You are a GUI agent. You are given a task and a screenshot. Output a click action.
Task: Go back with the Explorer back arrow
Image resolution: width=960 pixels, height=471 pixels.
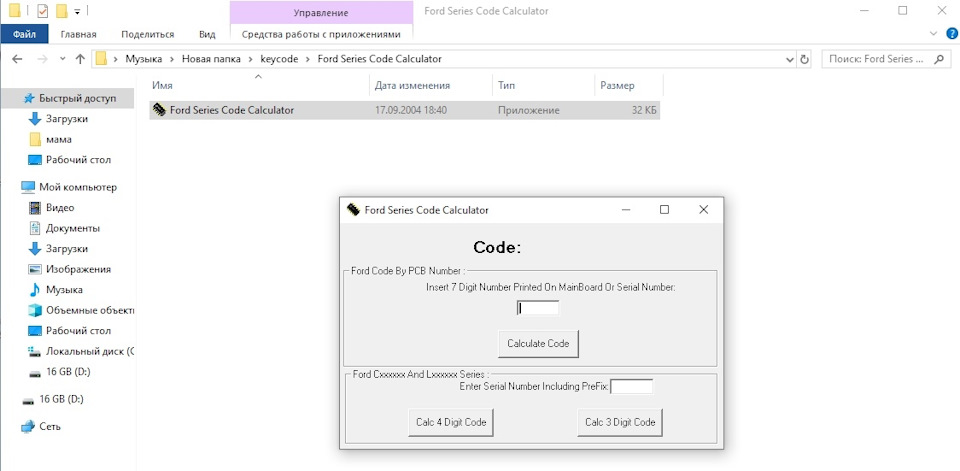click(x=17, y=59)
